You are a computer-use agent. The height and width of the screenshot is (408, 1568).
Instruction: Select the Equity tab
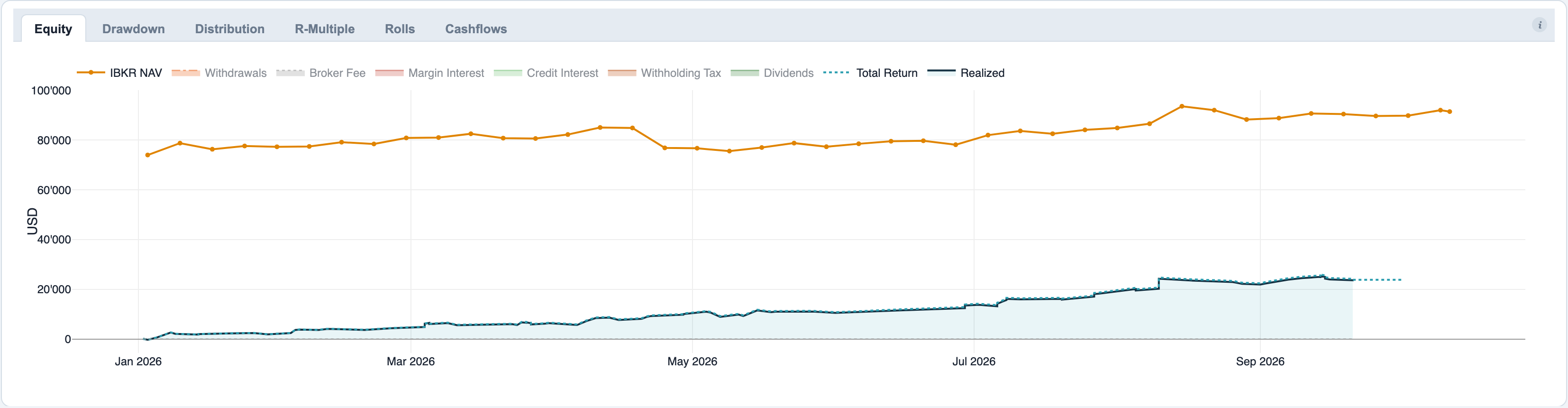point(54,28)
